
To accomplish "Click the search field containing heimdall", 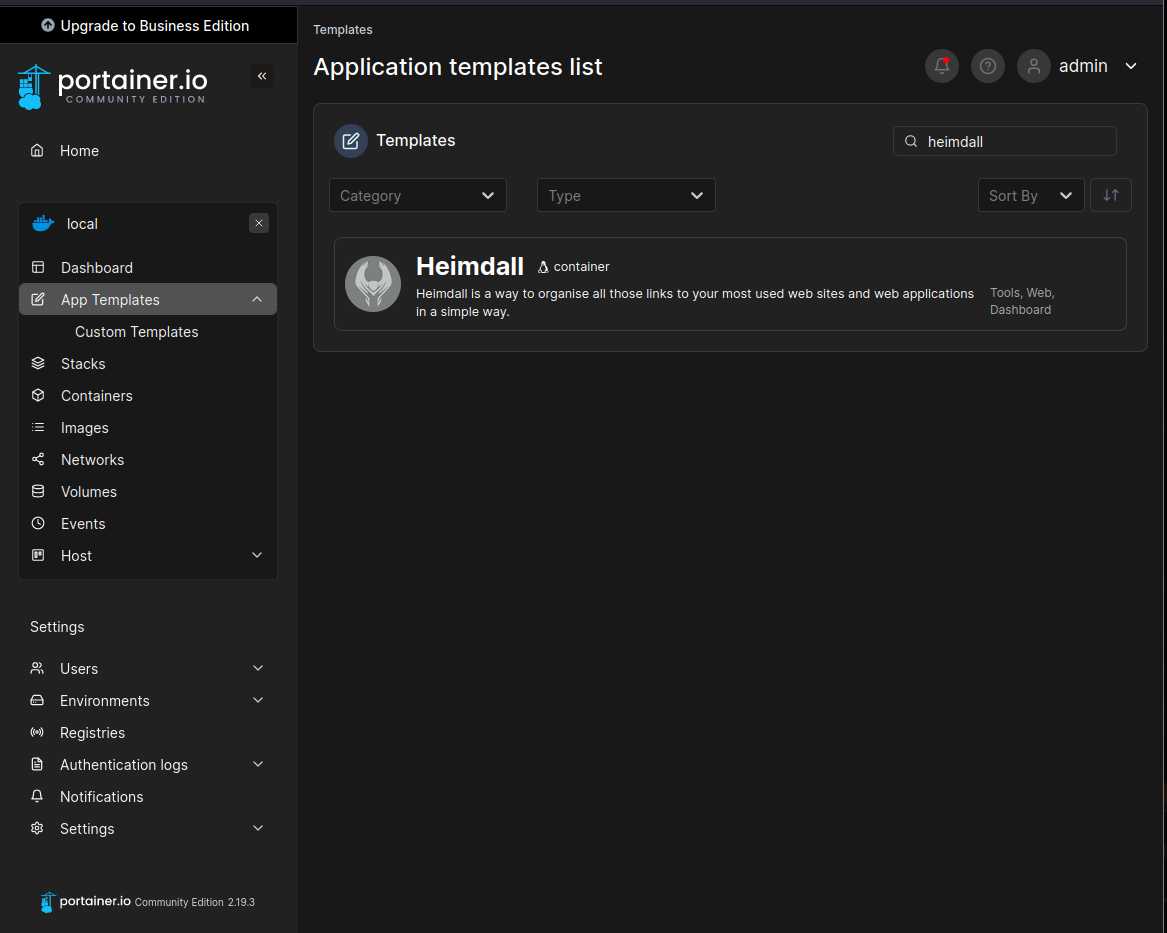I will click(x=1005, y=141).
